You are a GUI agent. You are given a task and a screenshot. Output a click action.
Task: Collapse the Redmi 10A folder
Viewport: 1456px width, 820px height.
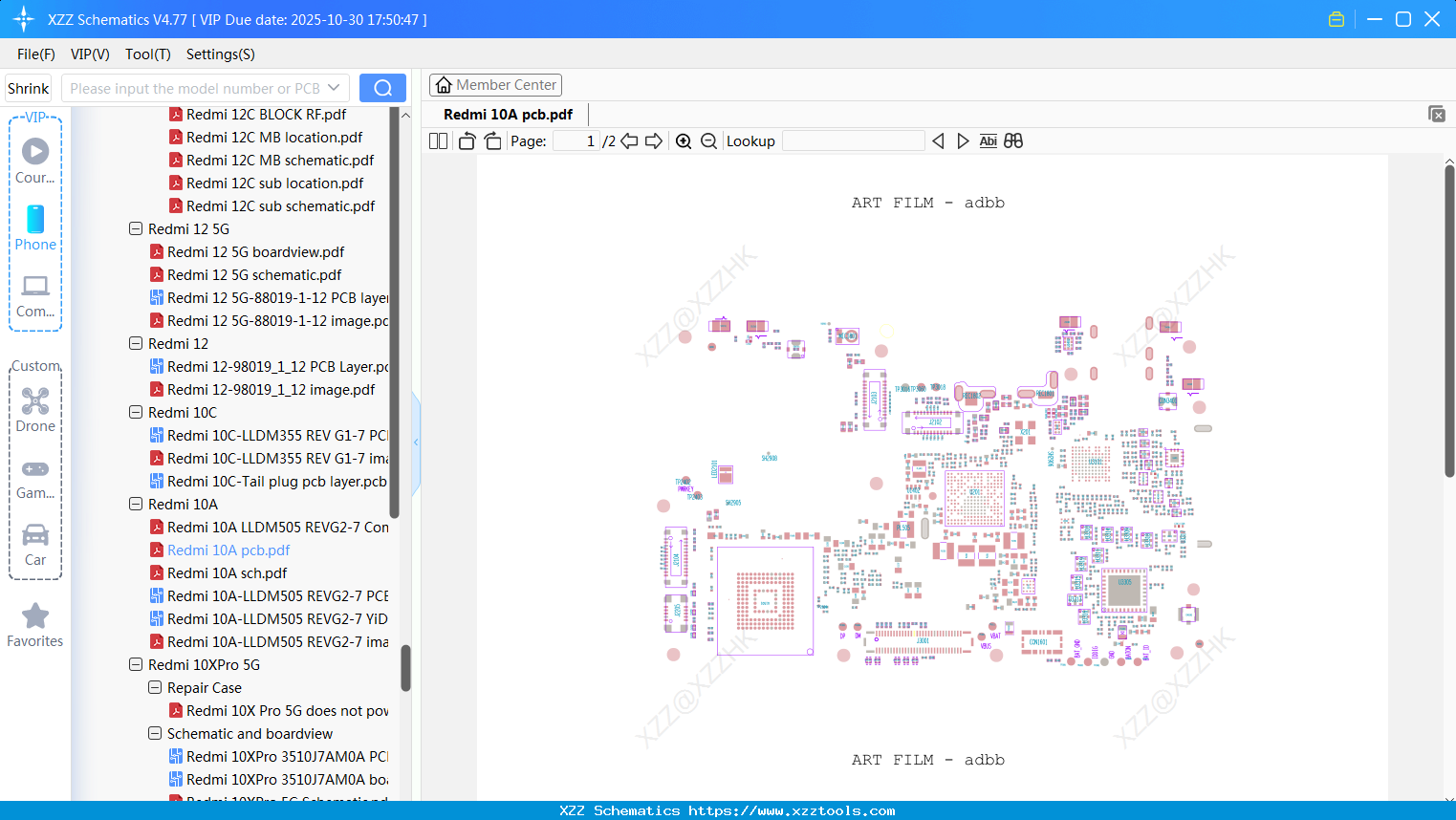pyautogui.click(x=136, y=505)
